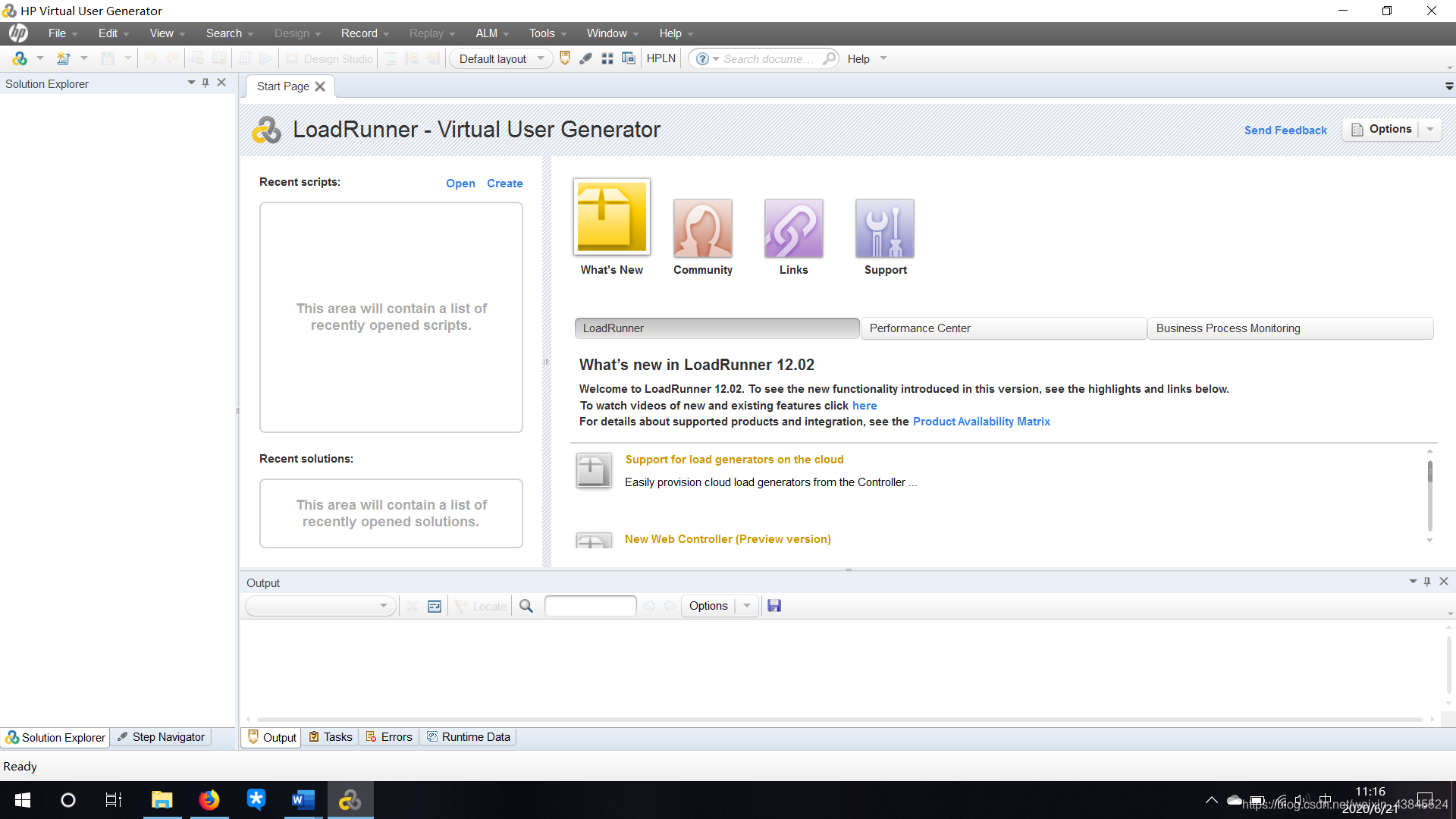This screenshot has height=819, width=1456.
Task: Click the Links chain icon
Action: point(793,228)
